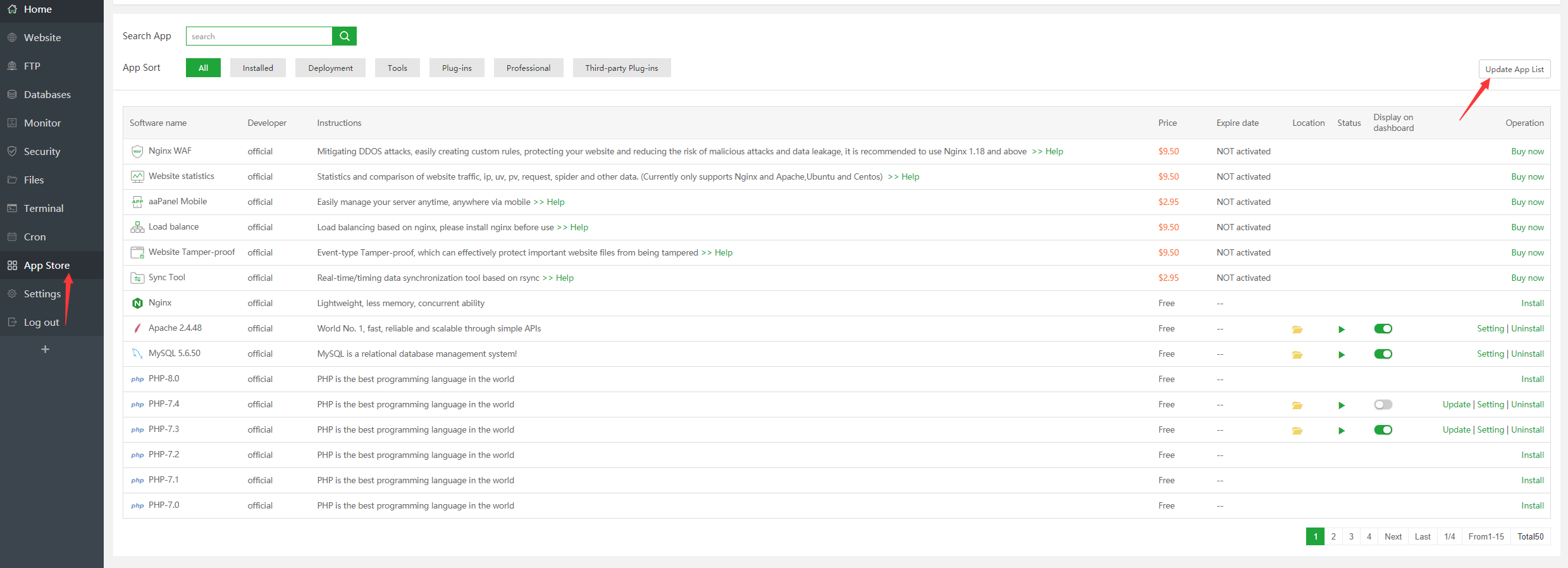The width and height of the screenshot is (1568, 568).
Task: Click the MySQL dolphin icon
Action: click(137, 354)
